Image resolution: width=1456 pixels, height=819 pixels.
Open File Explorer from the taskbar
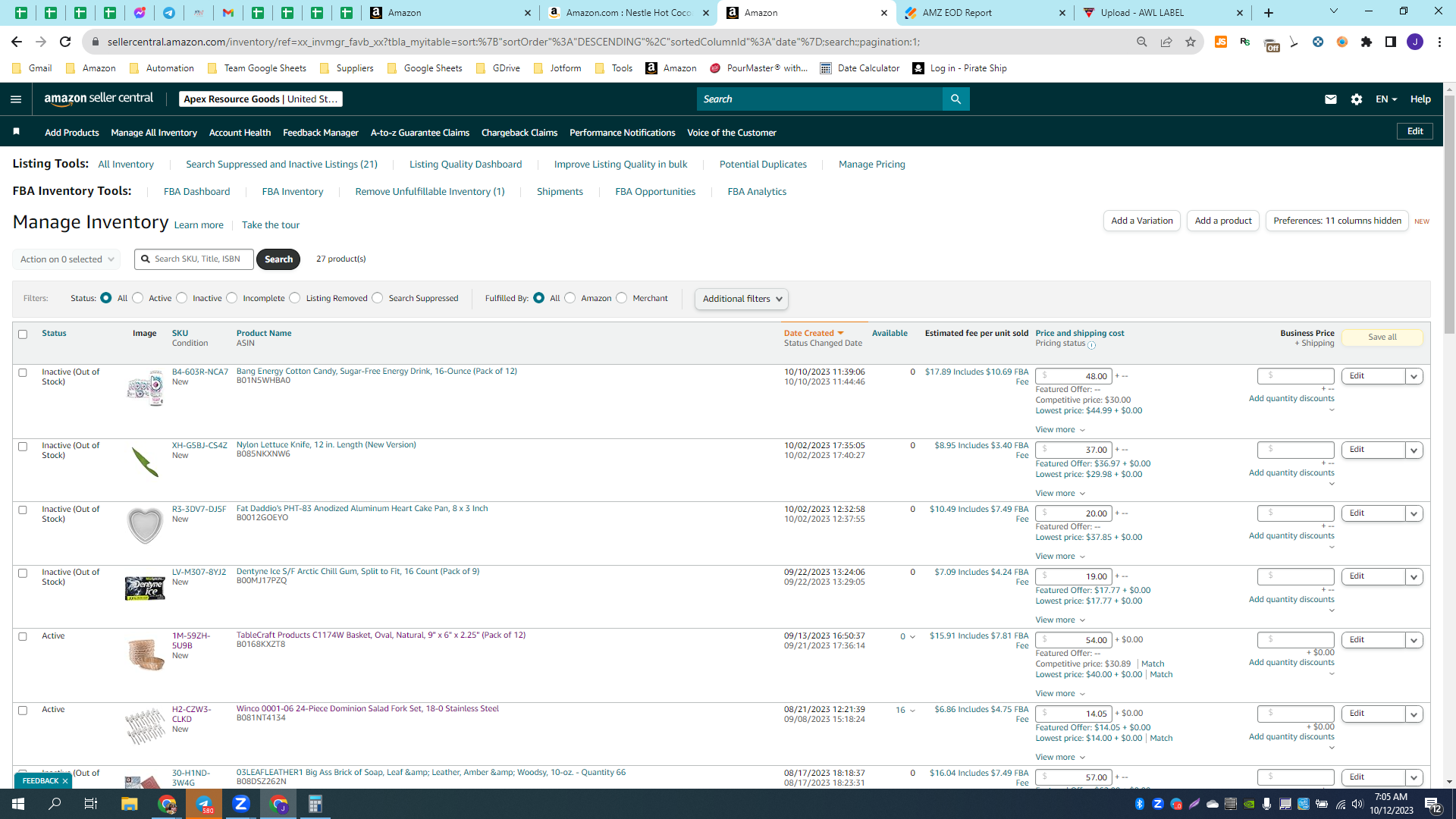point(129,804)
